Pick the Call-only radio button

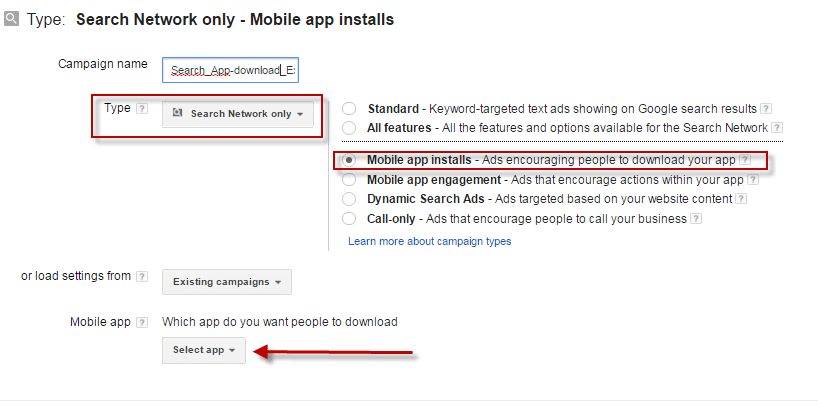349,219
